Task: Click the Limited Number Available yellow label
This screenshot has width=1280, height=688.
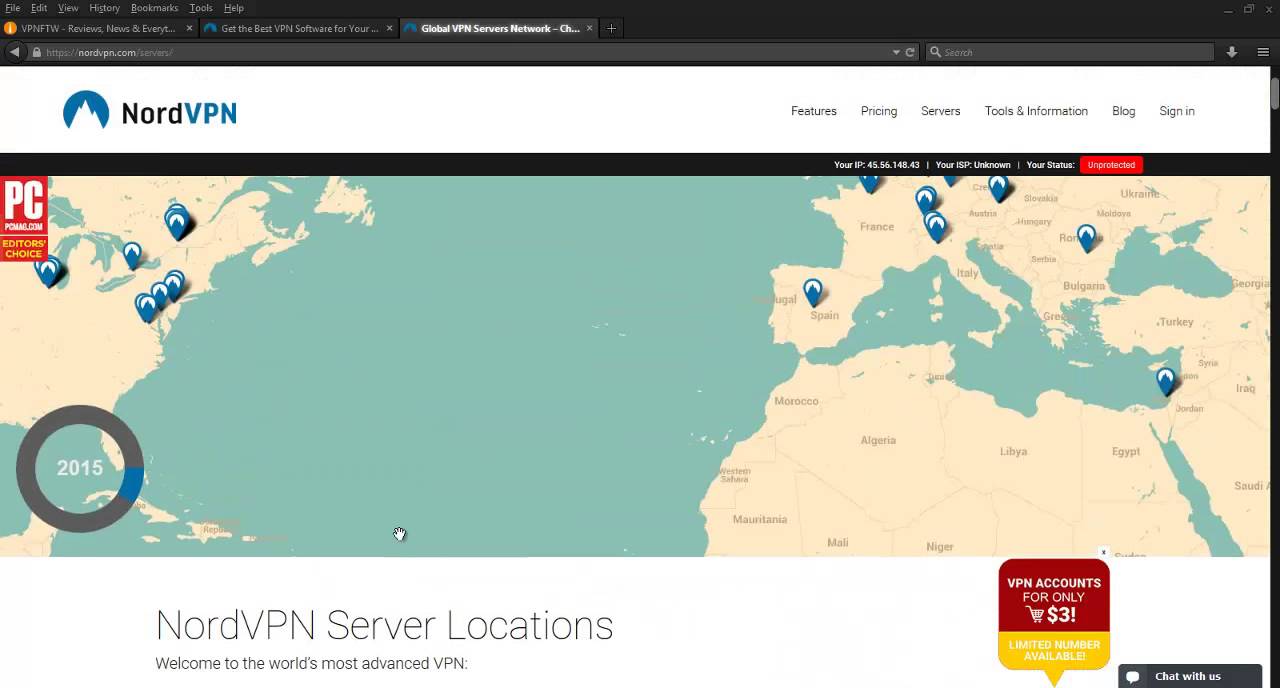Action: [1054, 650]
